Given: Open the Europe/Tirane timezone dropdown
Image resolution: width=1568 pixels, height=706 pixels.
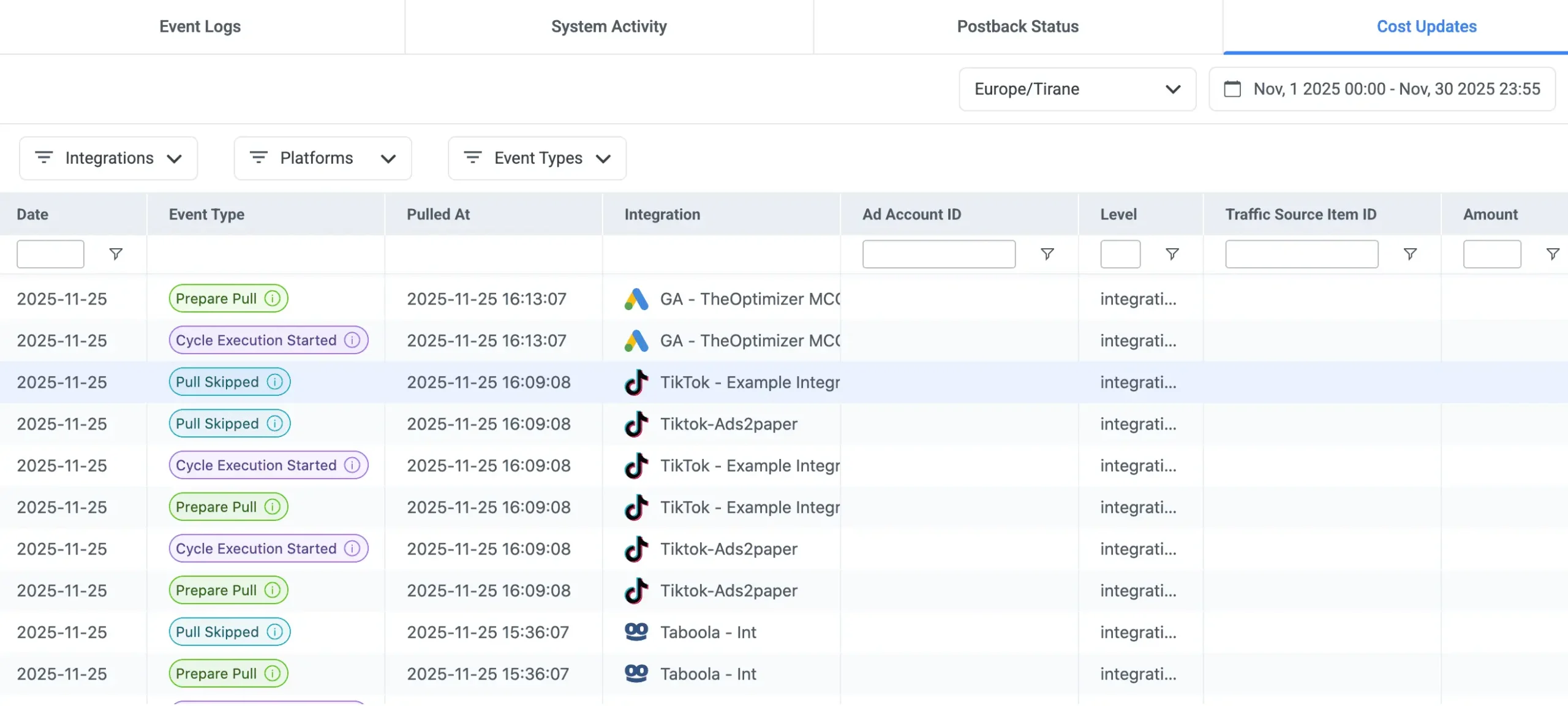Looking at the screenshot, I should (1077, 89).
